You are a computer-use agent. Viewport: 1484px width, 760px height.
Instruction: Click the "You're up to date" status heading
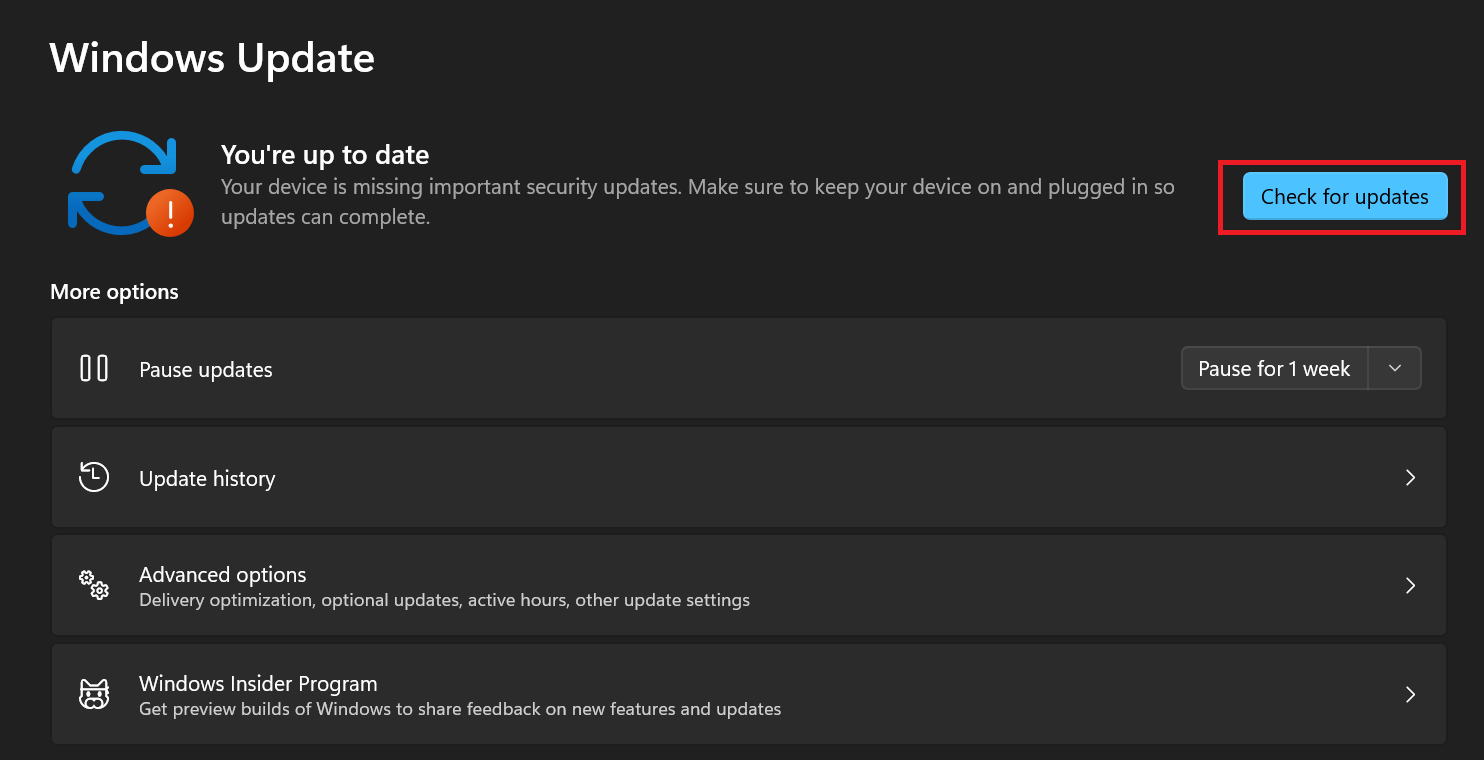[325, 155]
